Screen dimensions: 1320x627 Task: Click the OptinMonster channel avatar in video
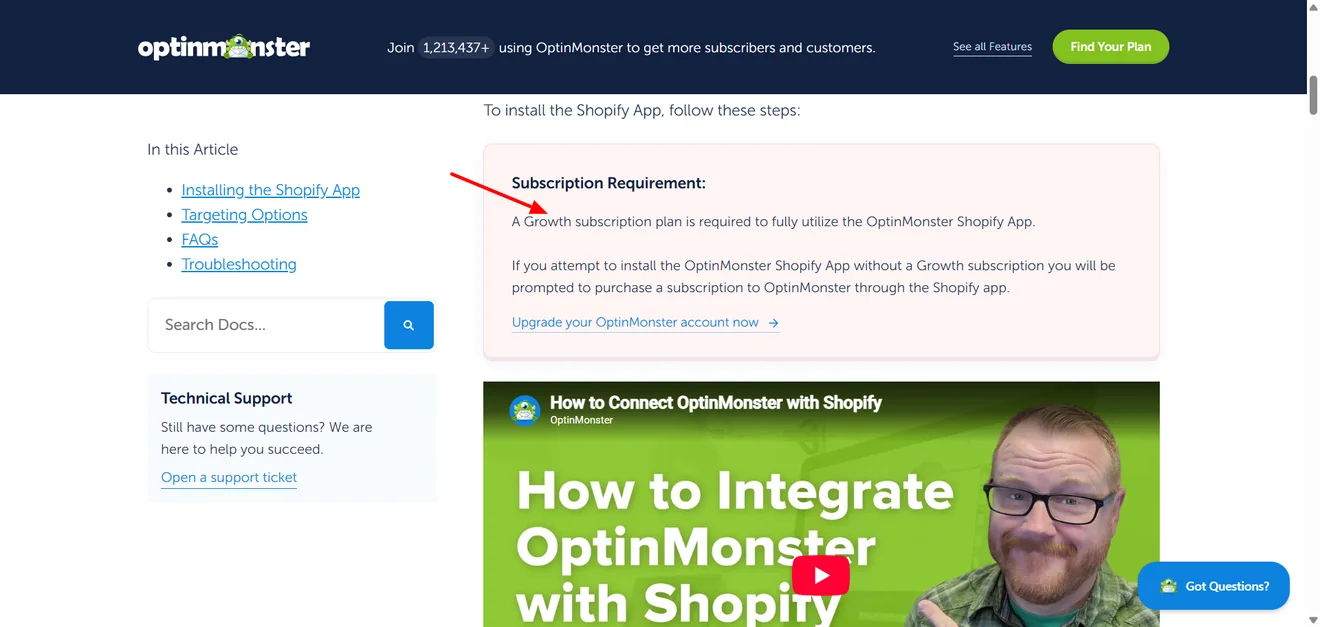pyautogui.click(x=525, y=410)
